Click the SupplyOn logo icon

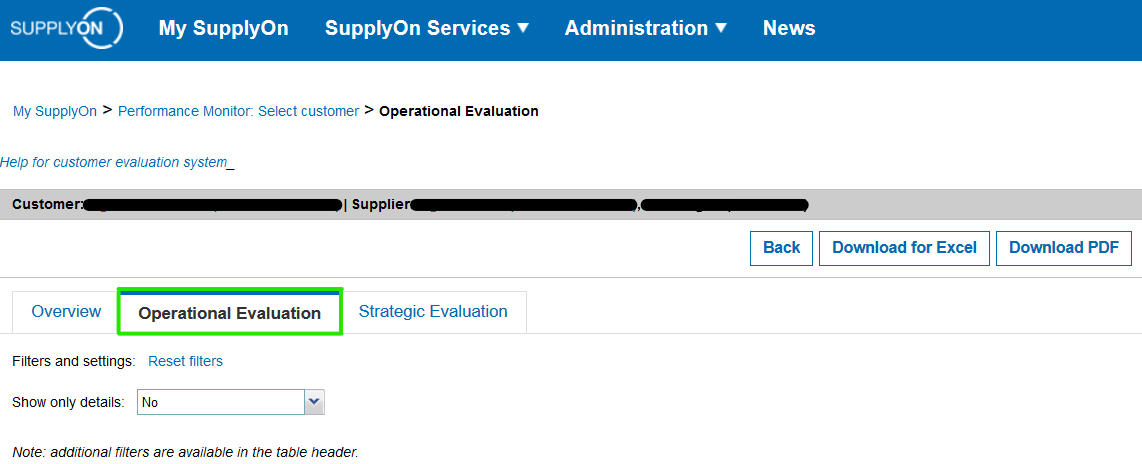point(66,28)
